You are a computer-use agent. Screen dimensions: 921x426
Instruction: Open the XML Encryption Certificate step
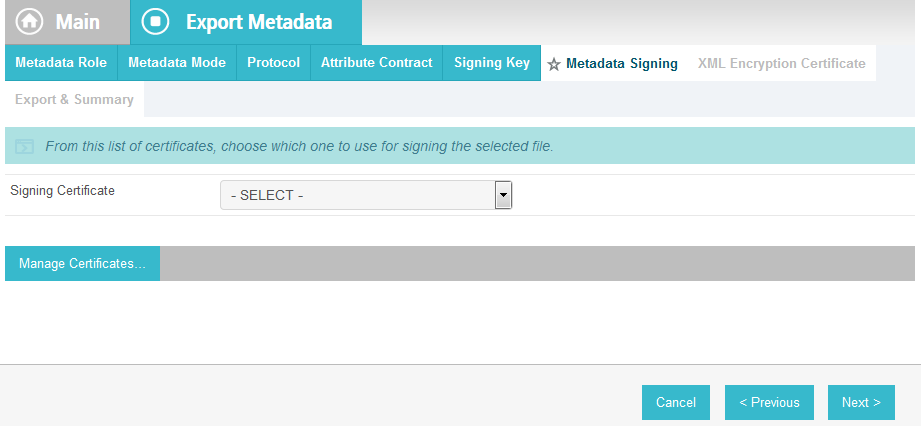coord(781,63)
